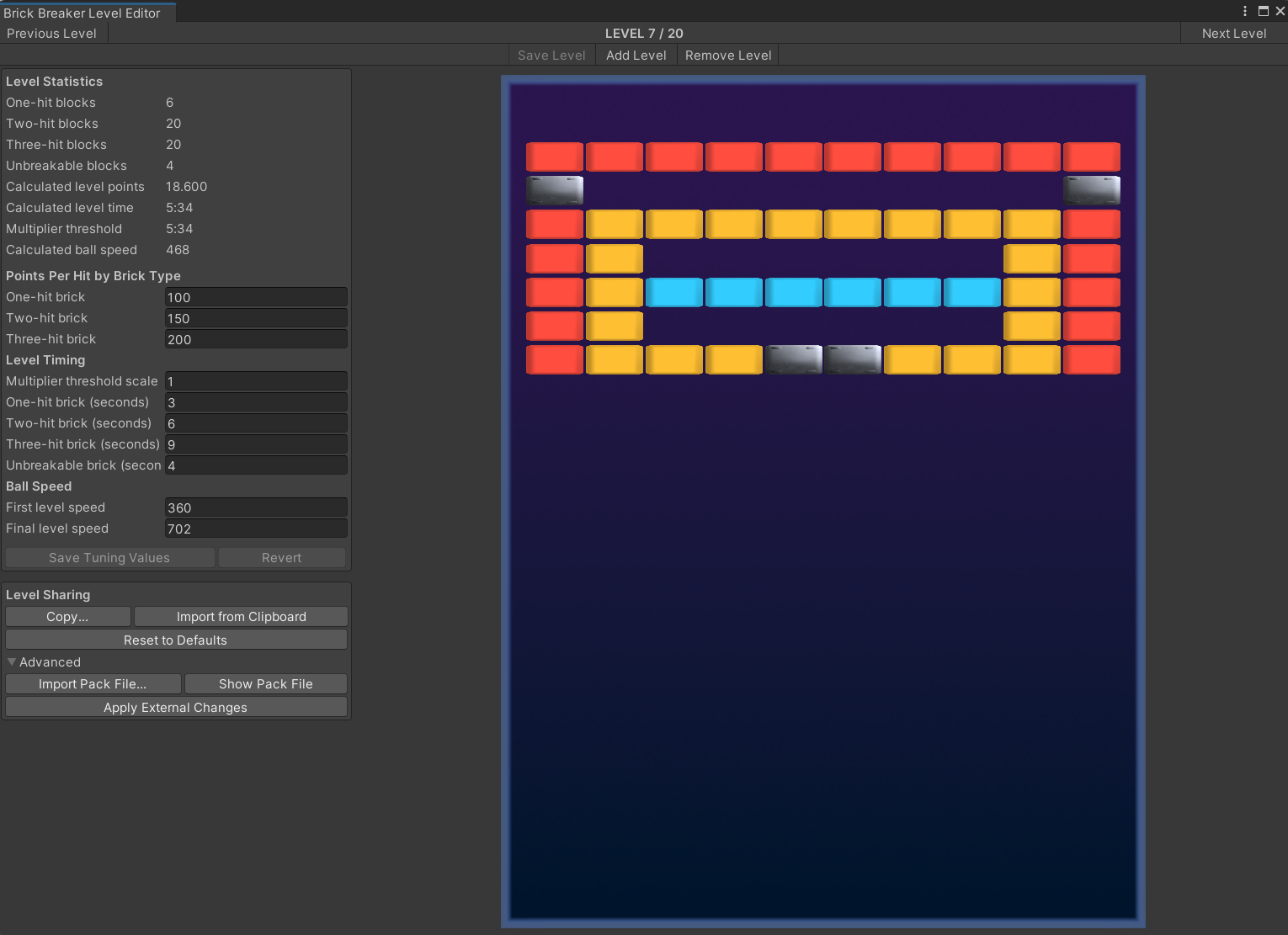Viewport: 1288px width, 935px height.
Task: Go to Previous Level
Action: (52, 34)
